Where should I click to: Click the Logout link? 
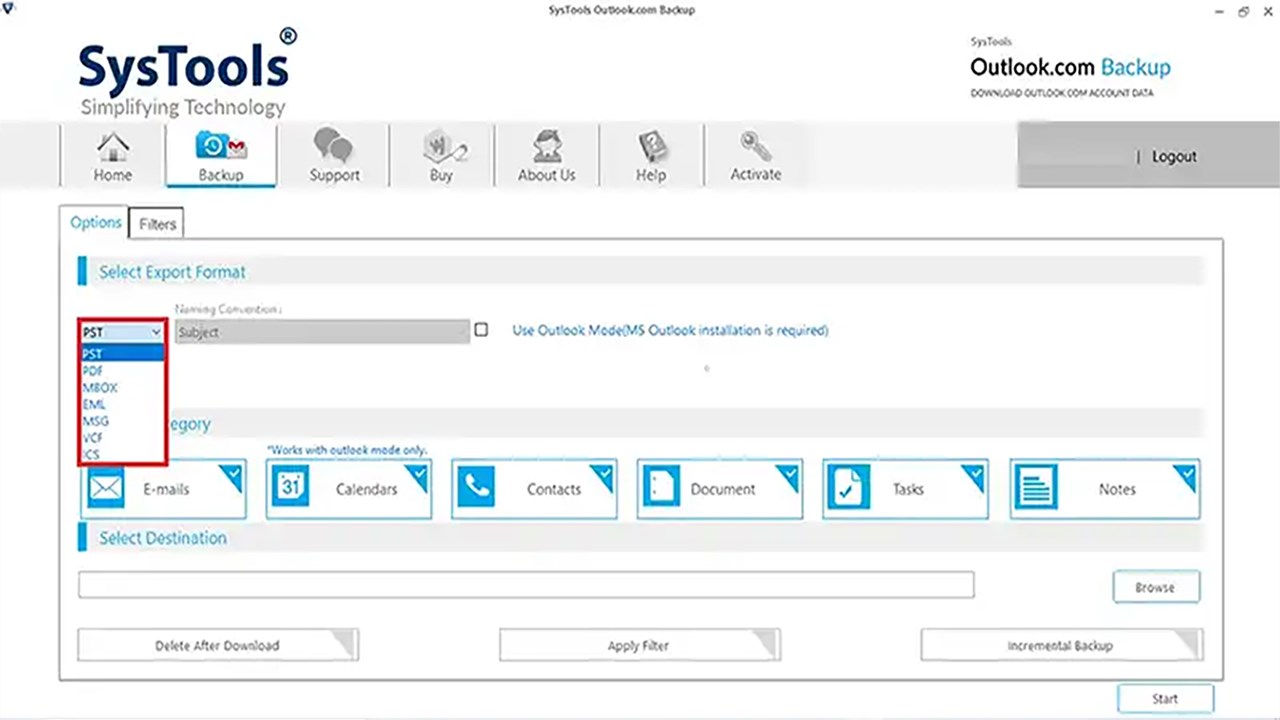point(1174,156)
